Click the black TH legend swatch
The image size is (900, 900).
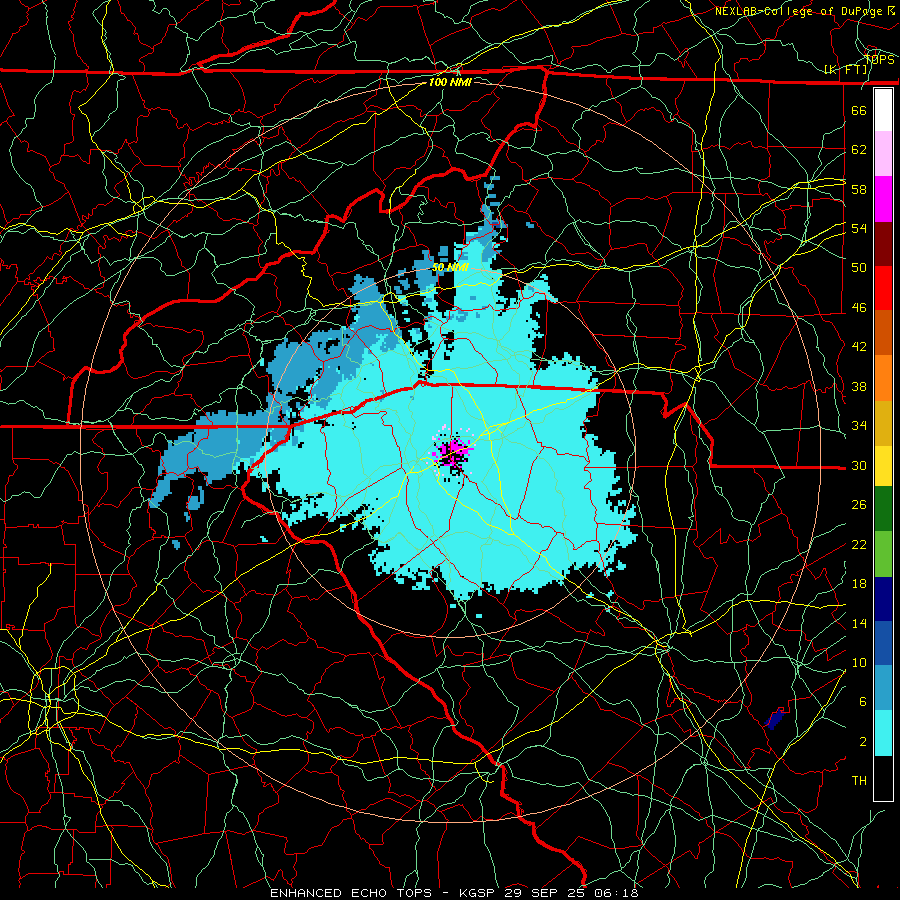(883, 778)
